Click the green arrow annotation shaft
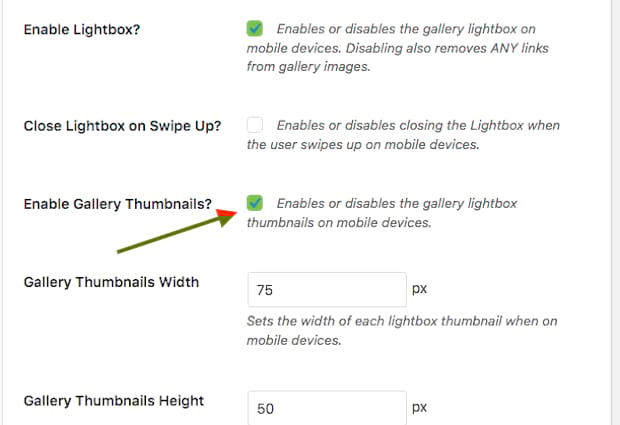The image size is (620, 425). pos(170,232)
